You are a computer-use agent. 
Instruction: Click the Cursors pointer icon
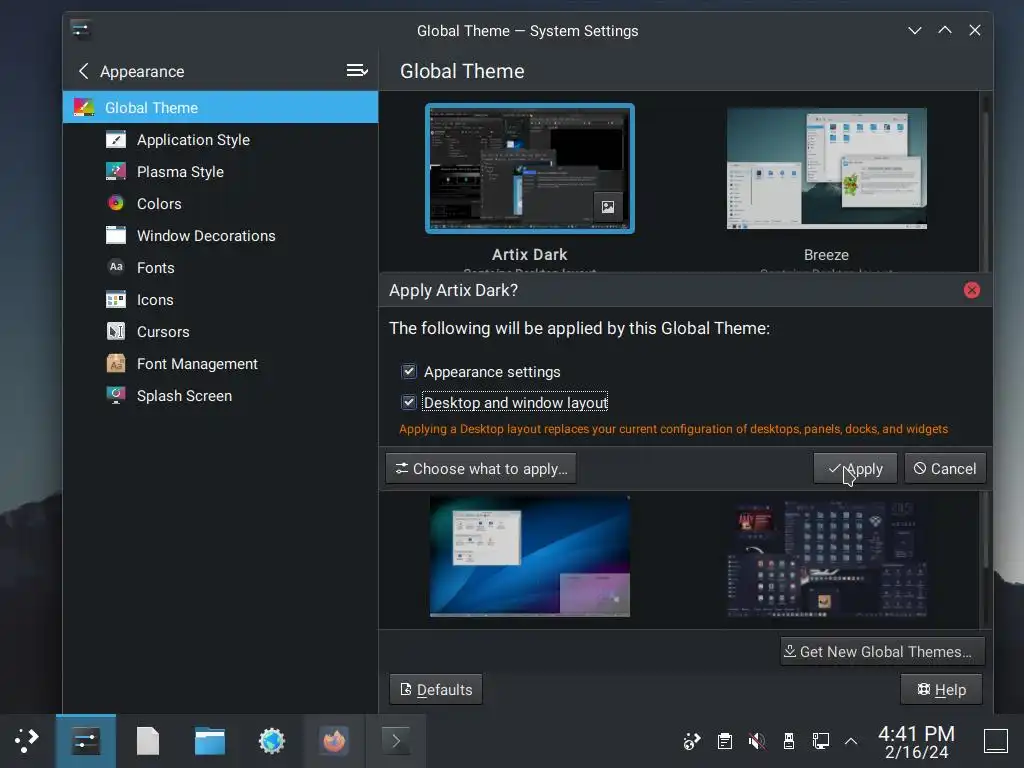pos(116,331)
